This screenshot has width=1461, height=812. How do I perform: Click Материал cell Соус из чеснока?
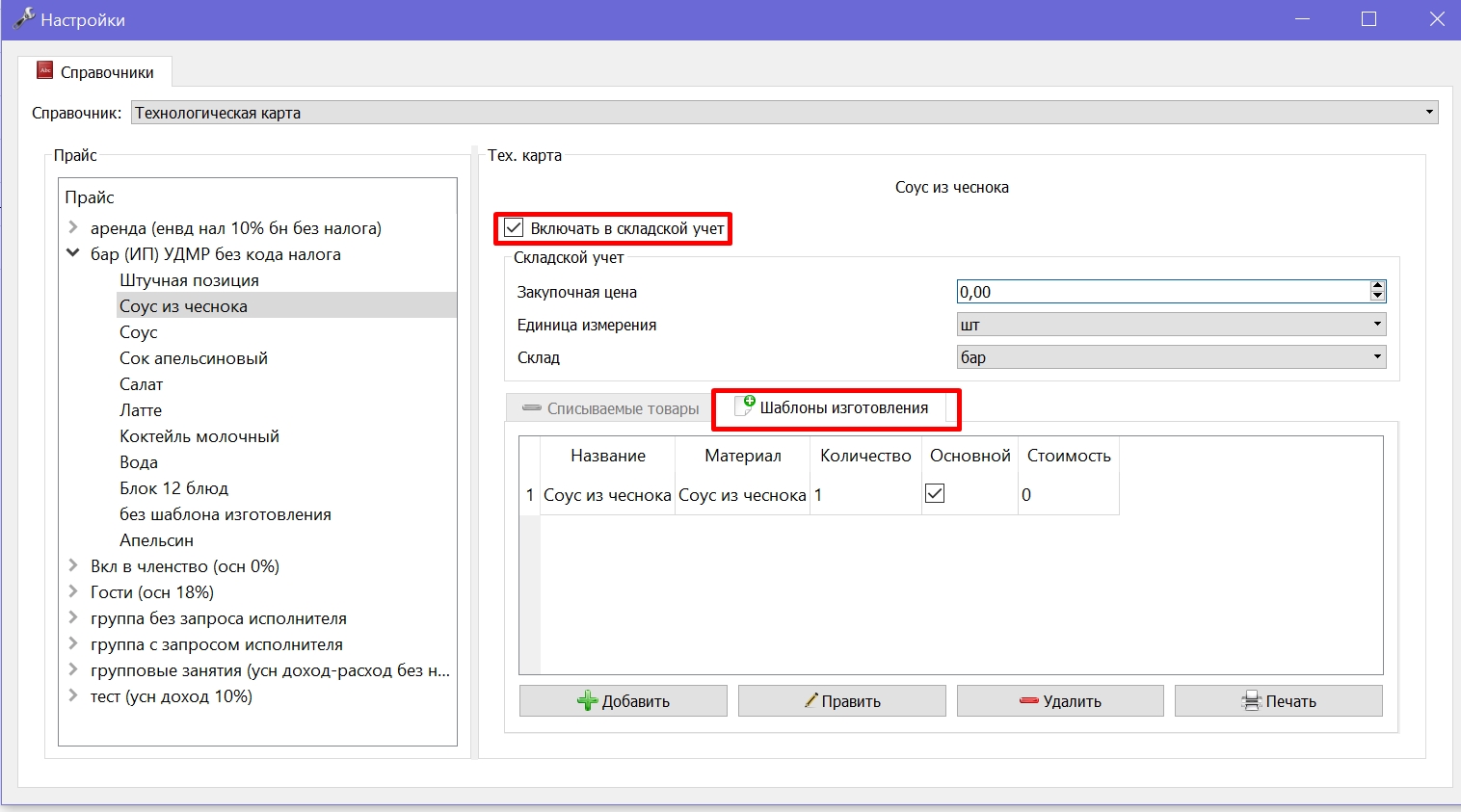click(x=742, y=495)
